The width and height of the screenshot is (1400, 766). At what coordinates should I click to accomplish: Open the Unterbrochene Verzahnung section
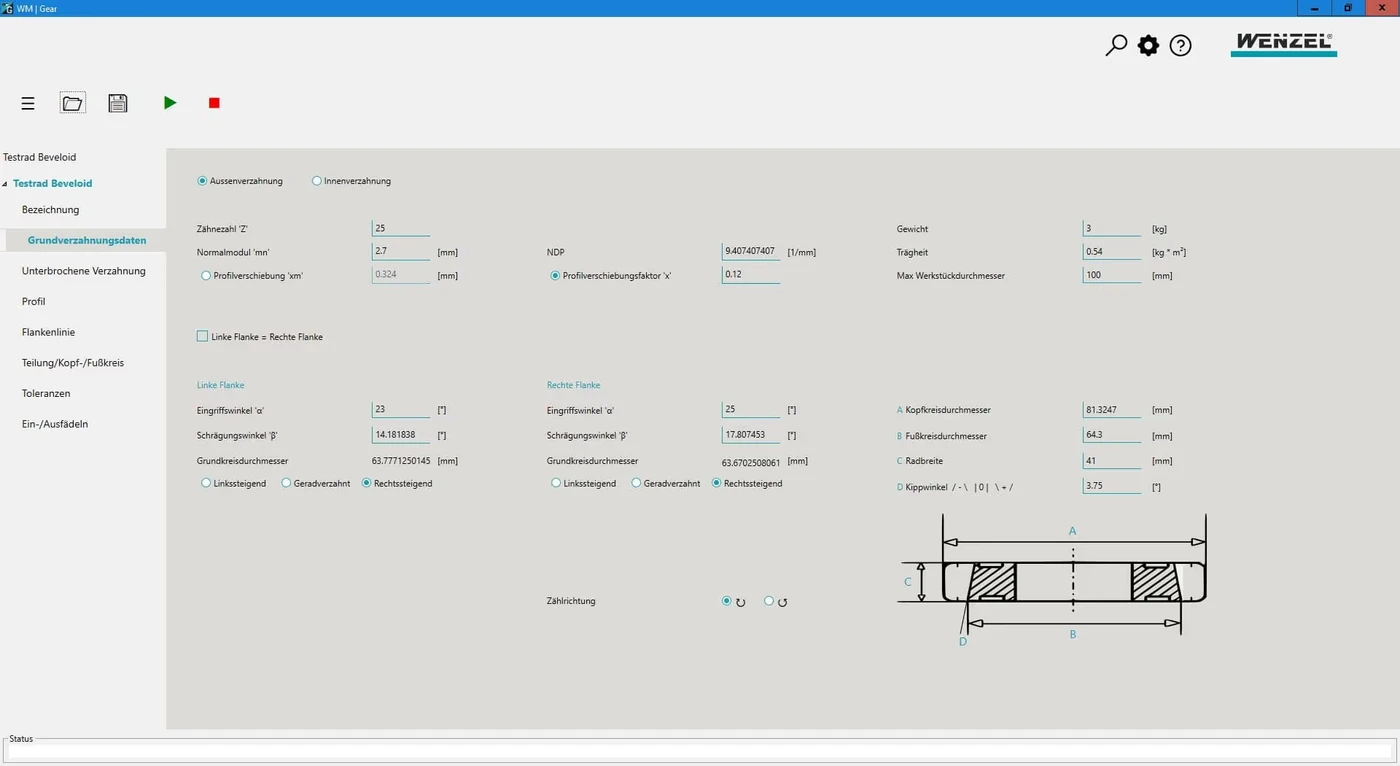(84, 271)
